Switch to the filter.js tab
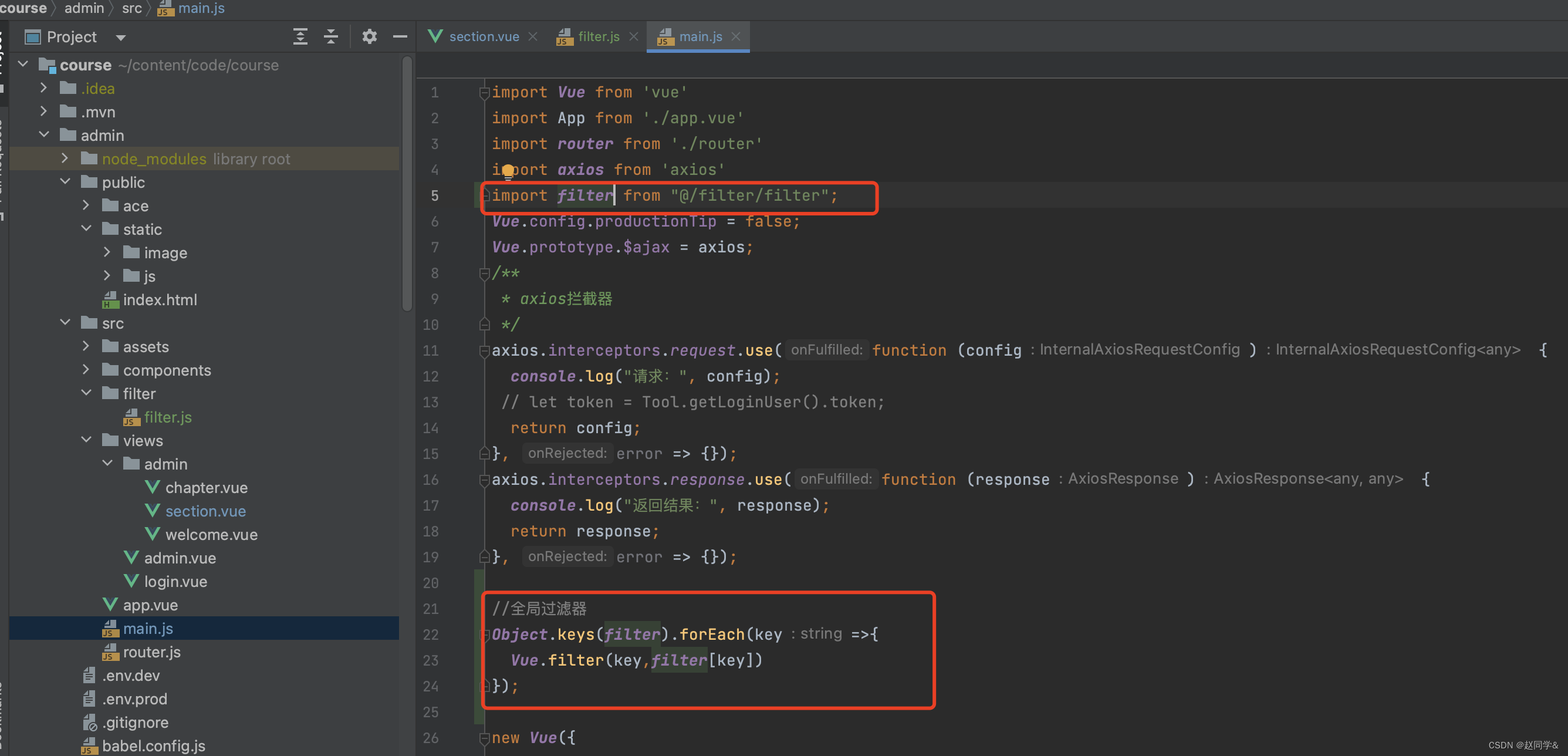 pyautogui.click(x=598, y=37)
